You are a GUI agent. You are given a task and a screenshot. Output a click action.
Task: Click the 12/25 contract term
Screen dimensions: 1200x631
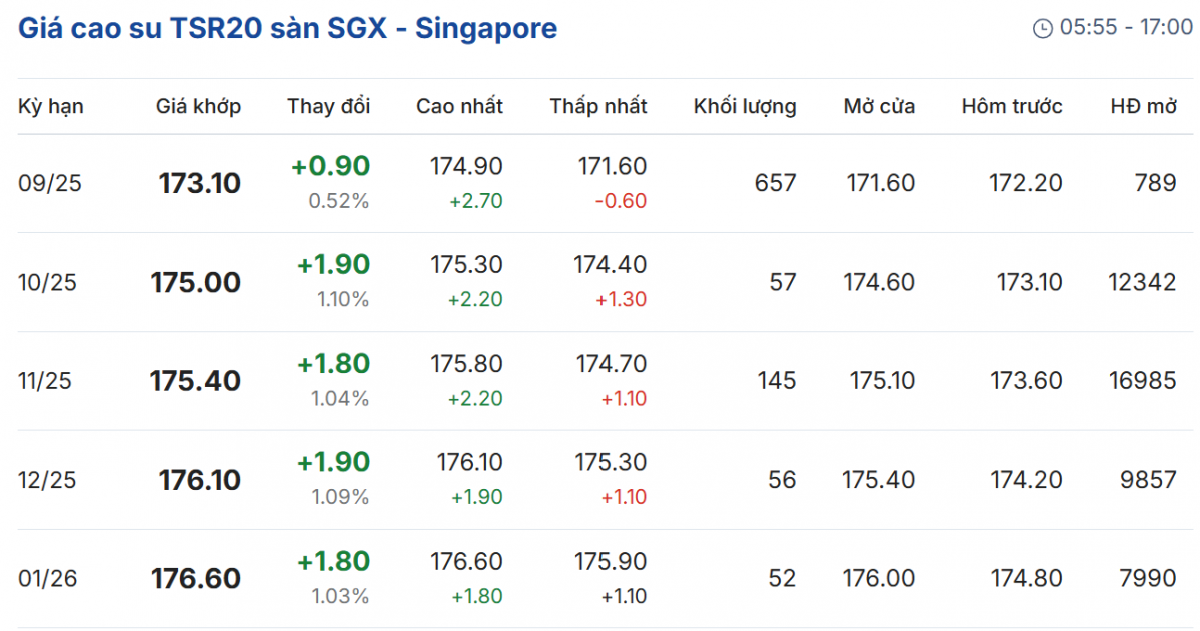(46, 480)
